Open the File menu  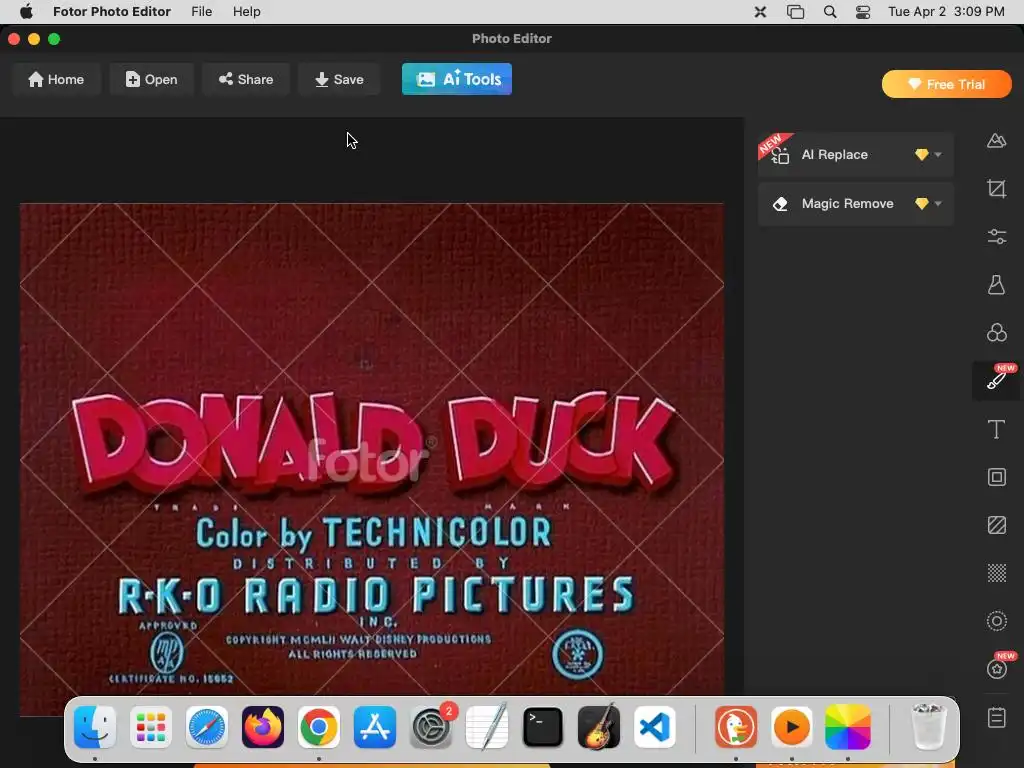pyautogui.click(x=201, y=12)
